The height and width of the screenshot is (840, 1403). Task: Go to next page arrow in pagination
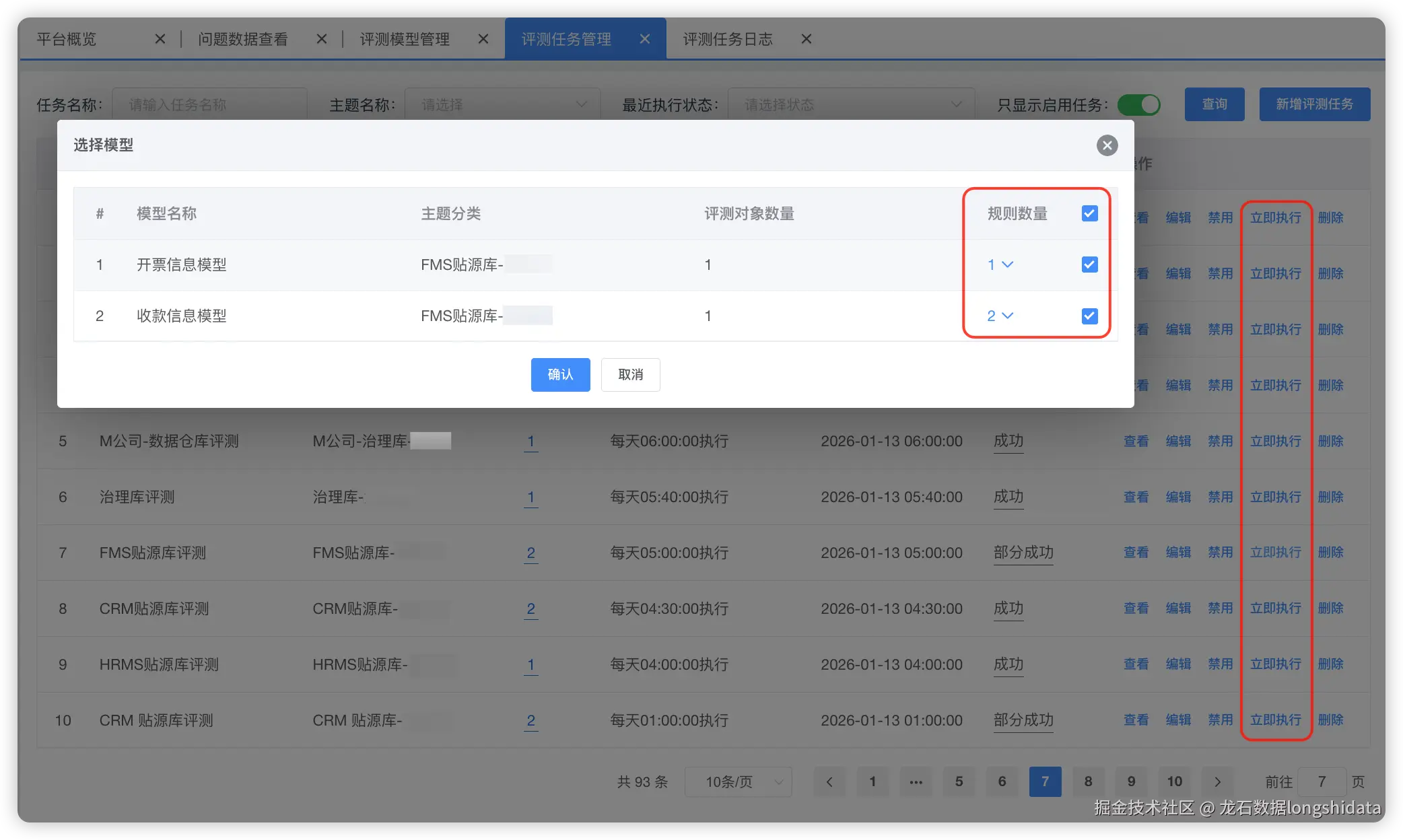pos(1217,781)
